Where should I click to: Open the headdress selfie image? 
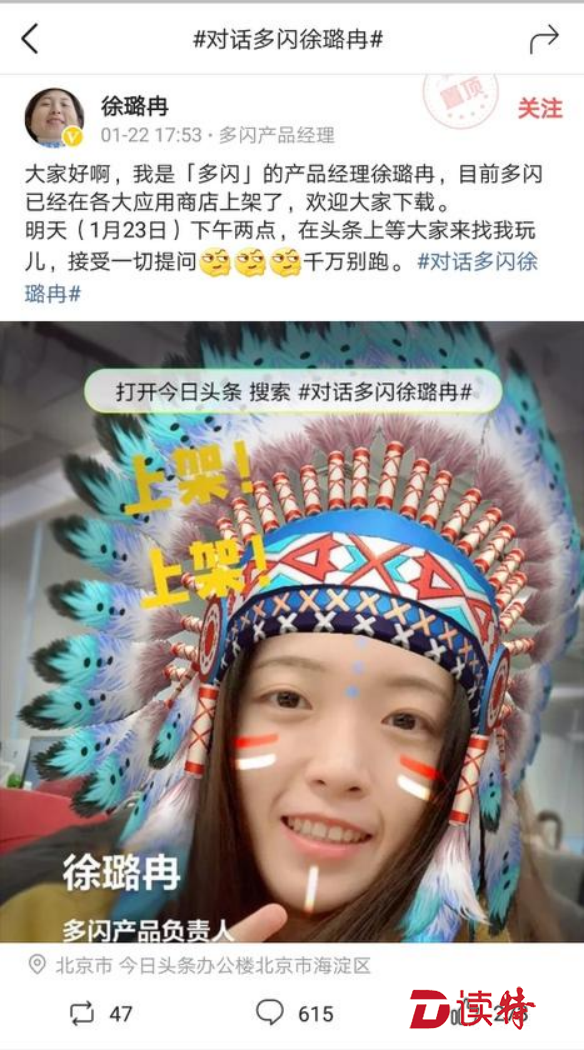[292, 631]
